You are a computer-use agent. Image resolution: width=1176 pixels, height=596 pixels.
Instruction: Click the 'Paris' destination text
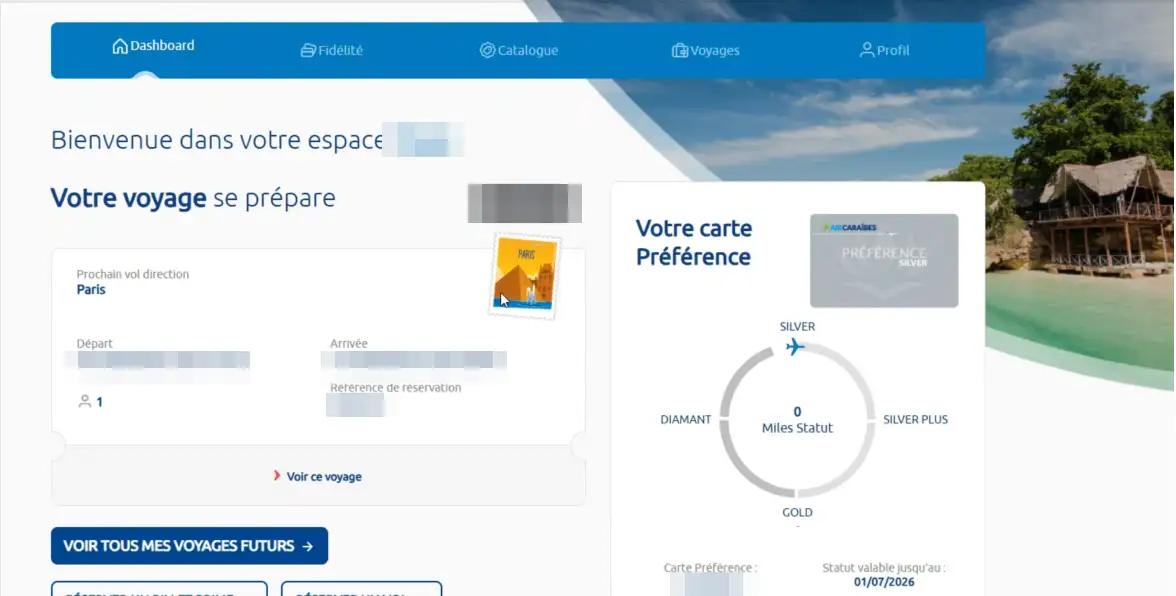(91, 289)
